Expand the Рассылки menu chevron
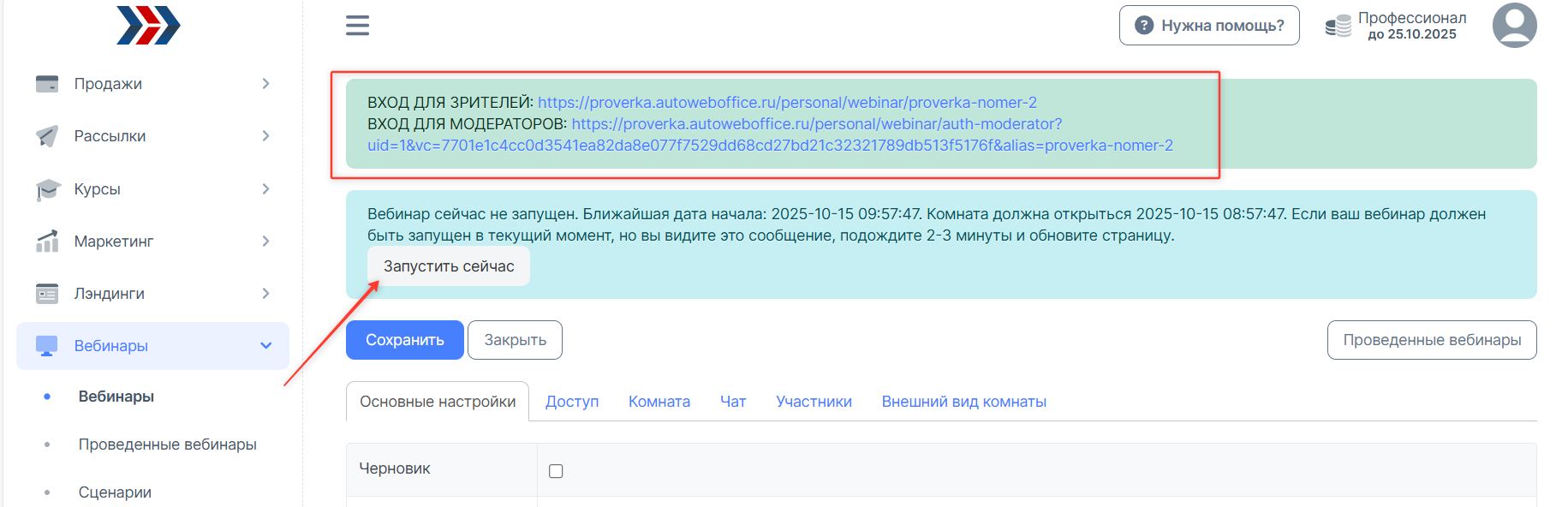1568x507 pixels. pos(265,136)
